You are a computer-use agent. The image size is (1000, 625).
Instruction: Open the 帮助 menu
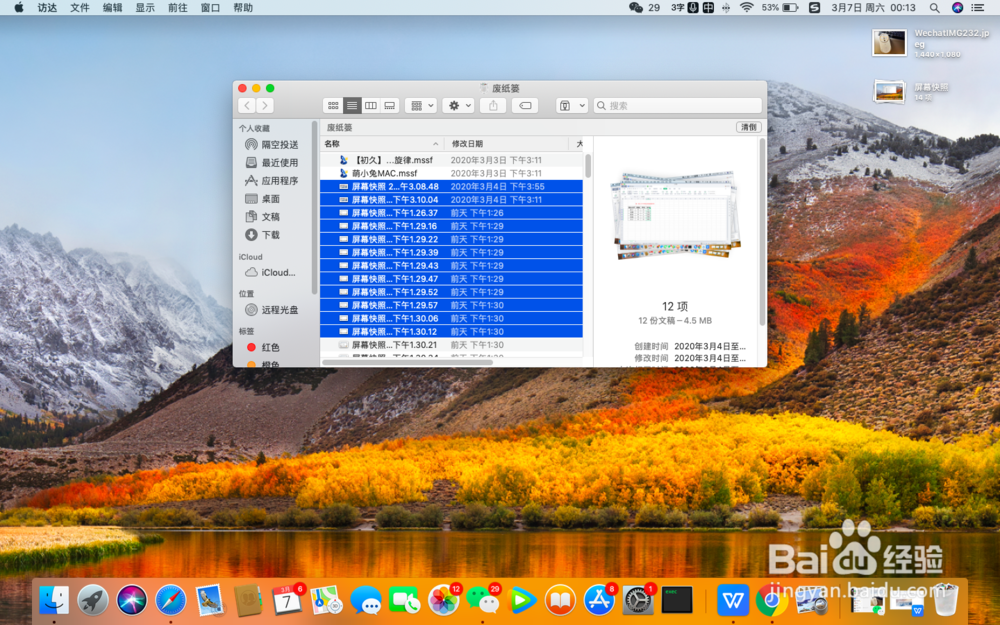click(243, 8)
